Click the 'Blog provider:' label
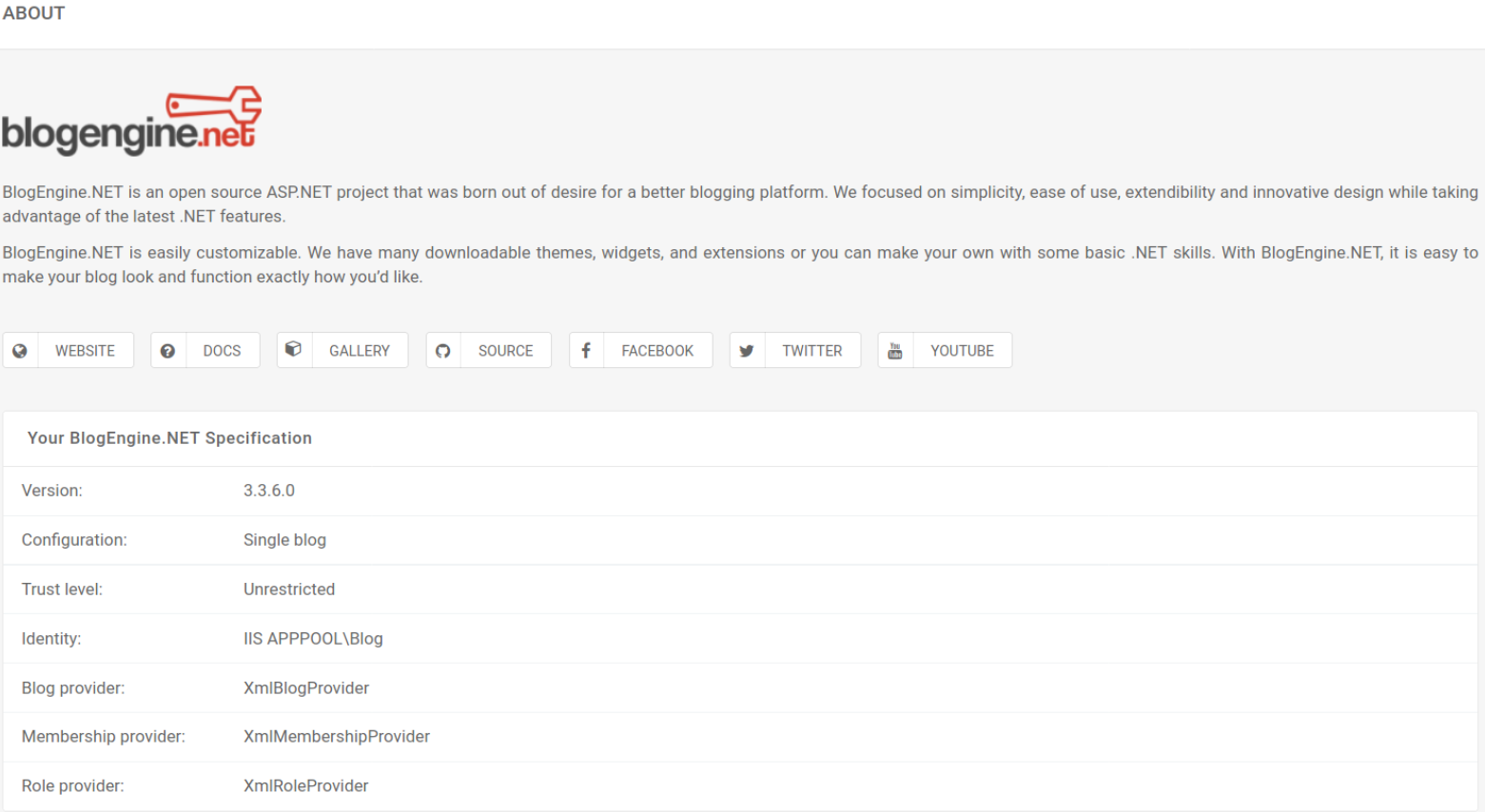The image size is (1485, 812). pyautogui.click(x=73, y=688)
